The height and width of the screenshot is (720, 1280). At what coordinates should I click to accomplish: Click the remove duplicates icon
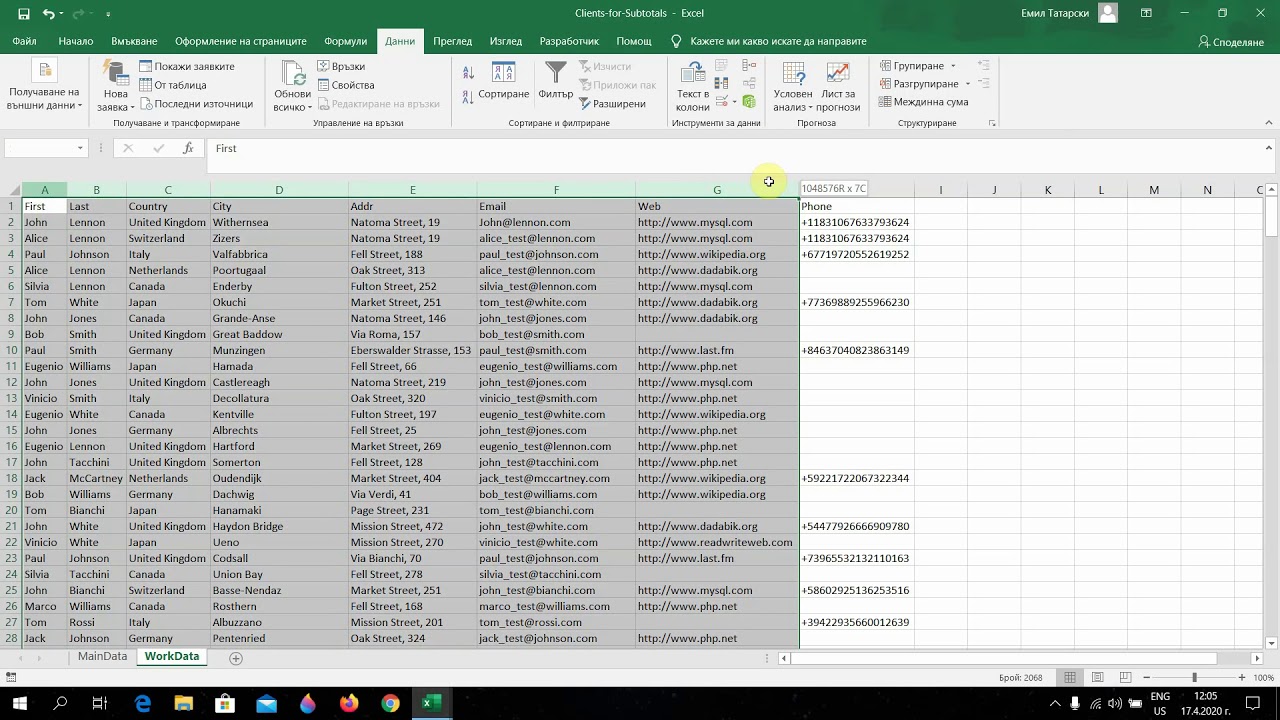pos(721,84)
